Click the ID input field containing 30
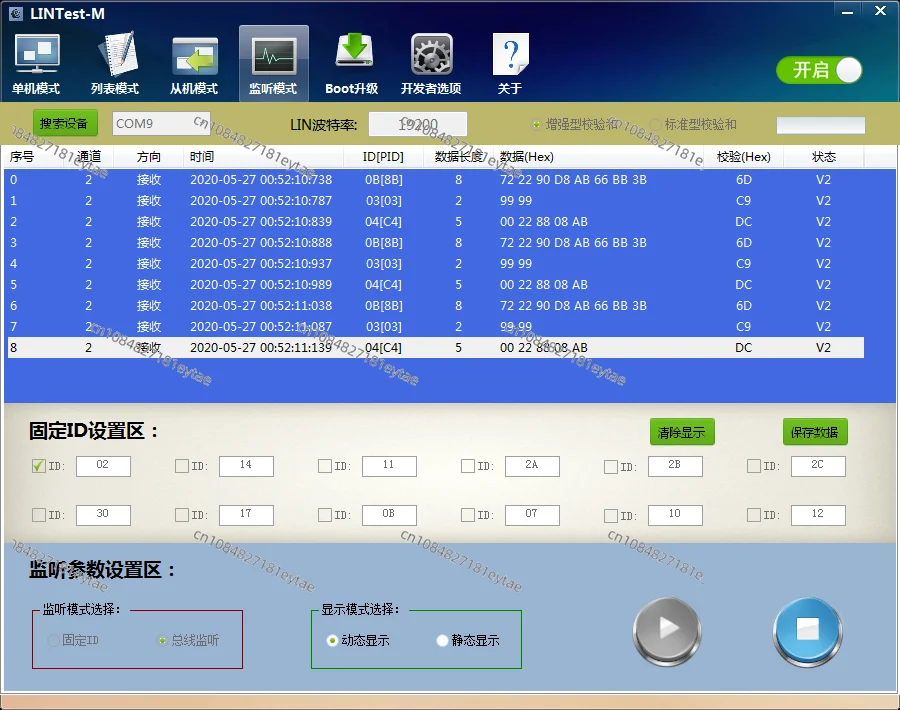Image resolution: width=900 pixels, height=710 pixels. coord(103,515)
